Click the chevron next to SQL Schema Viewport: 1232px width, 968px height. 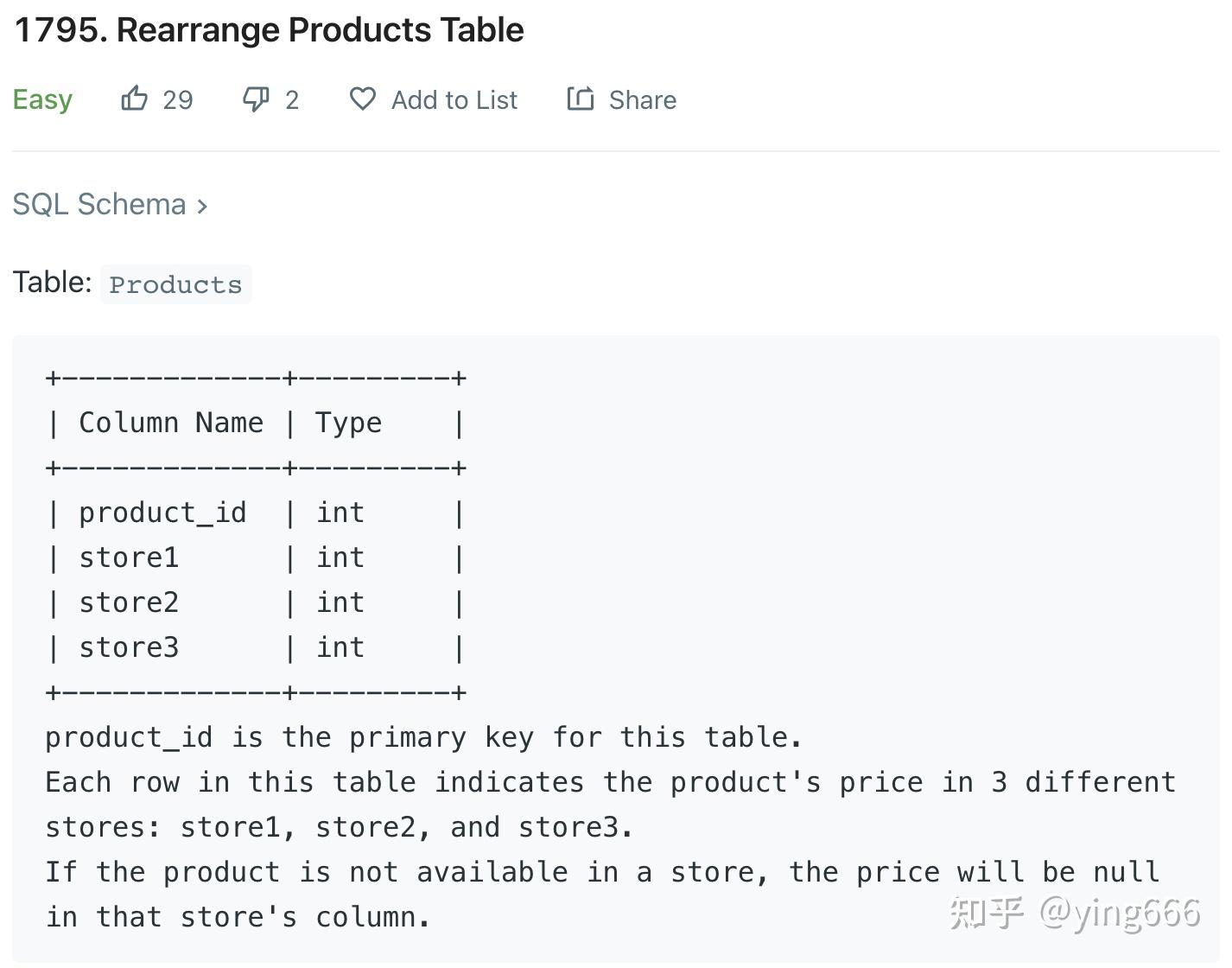click(203, 205)
